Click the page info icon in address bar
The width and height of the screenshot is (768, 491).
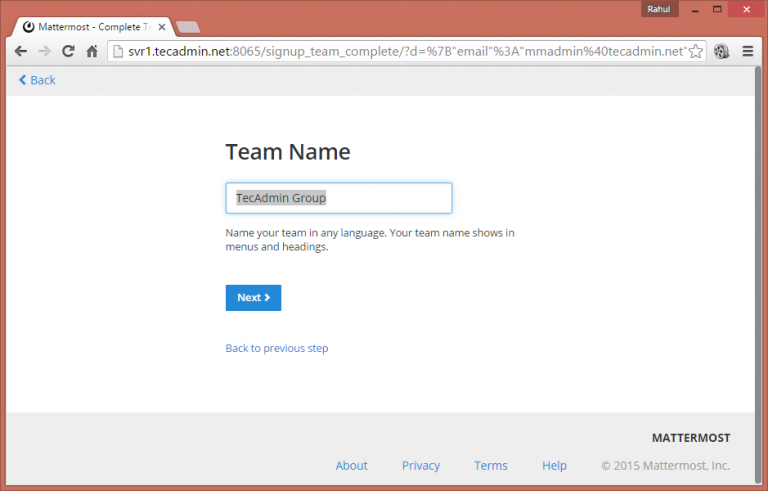117,51
